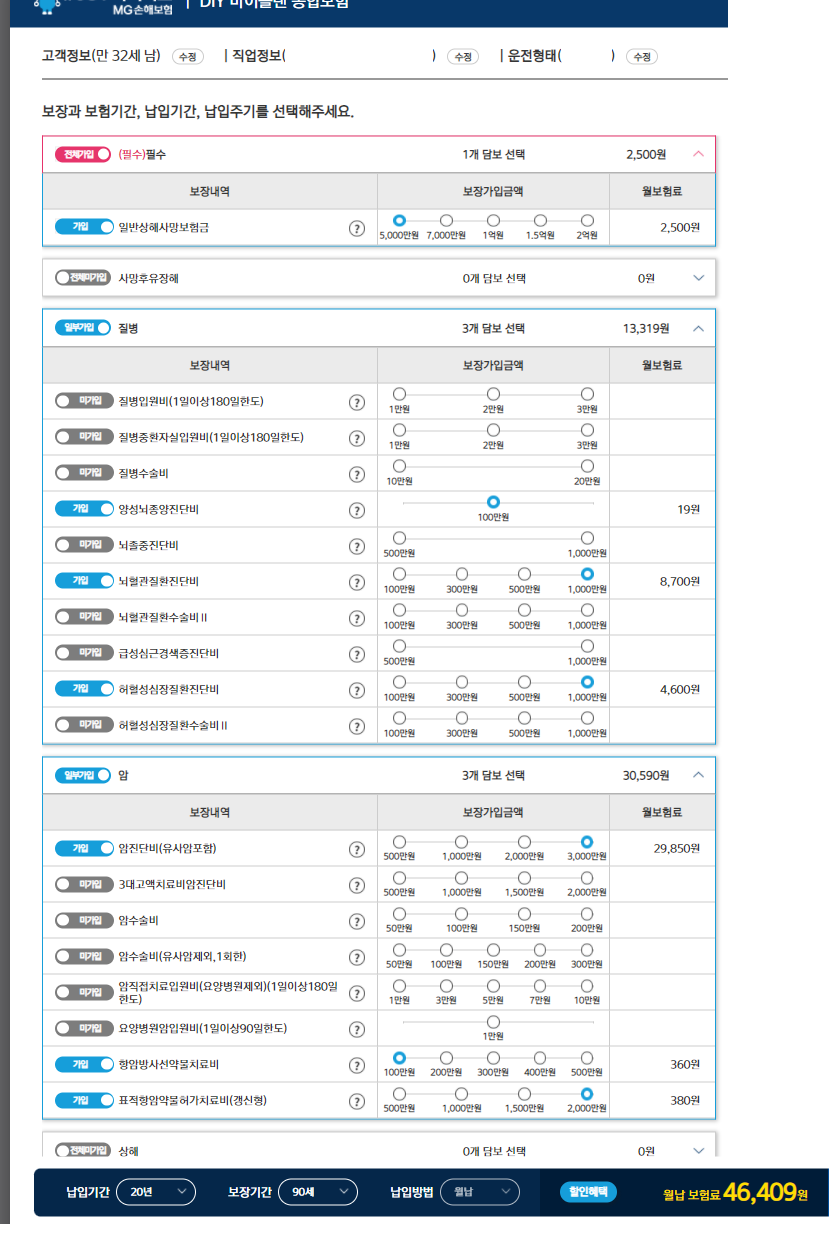Select 1,000만원 for 표적항암약물허가치료비
The height and width of the screenshot is (1233, 829).
point(461,1093)
